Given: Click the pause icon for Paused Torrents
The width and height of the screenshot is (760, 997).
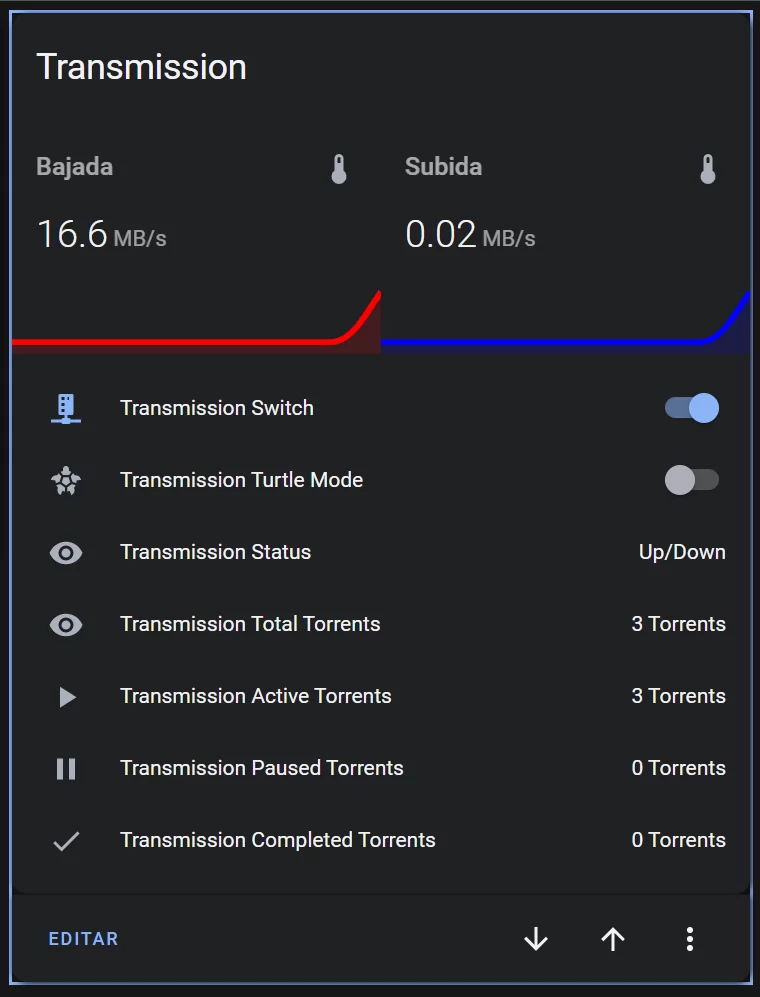Looking at the screenshot, I should click(x=66, y=769).
